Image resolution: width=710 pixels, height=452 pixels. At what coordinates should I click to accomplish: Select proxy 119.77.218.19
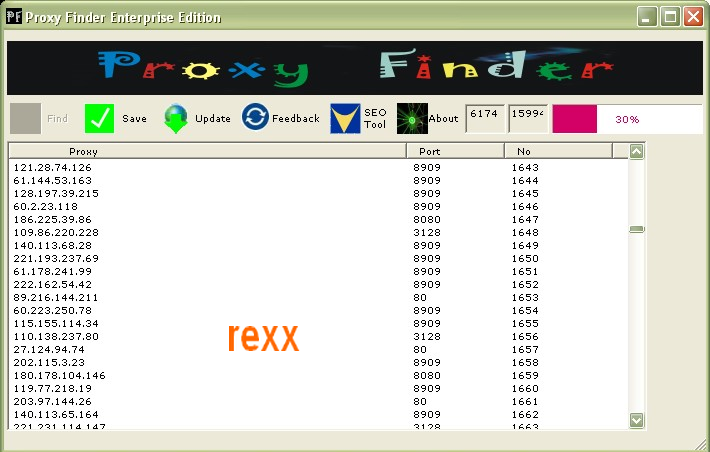(53, 389)
